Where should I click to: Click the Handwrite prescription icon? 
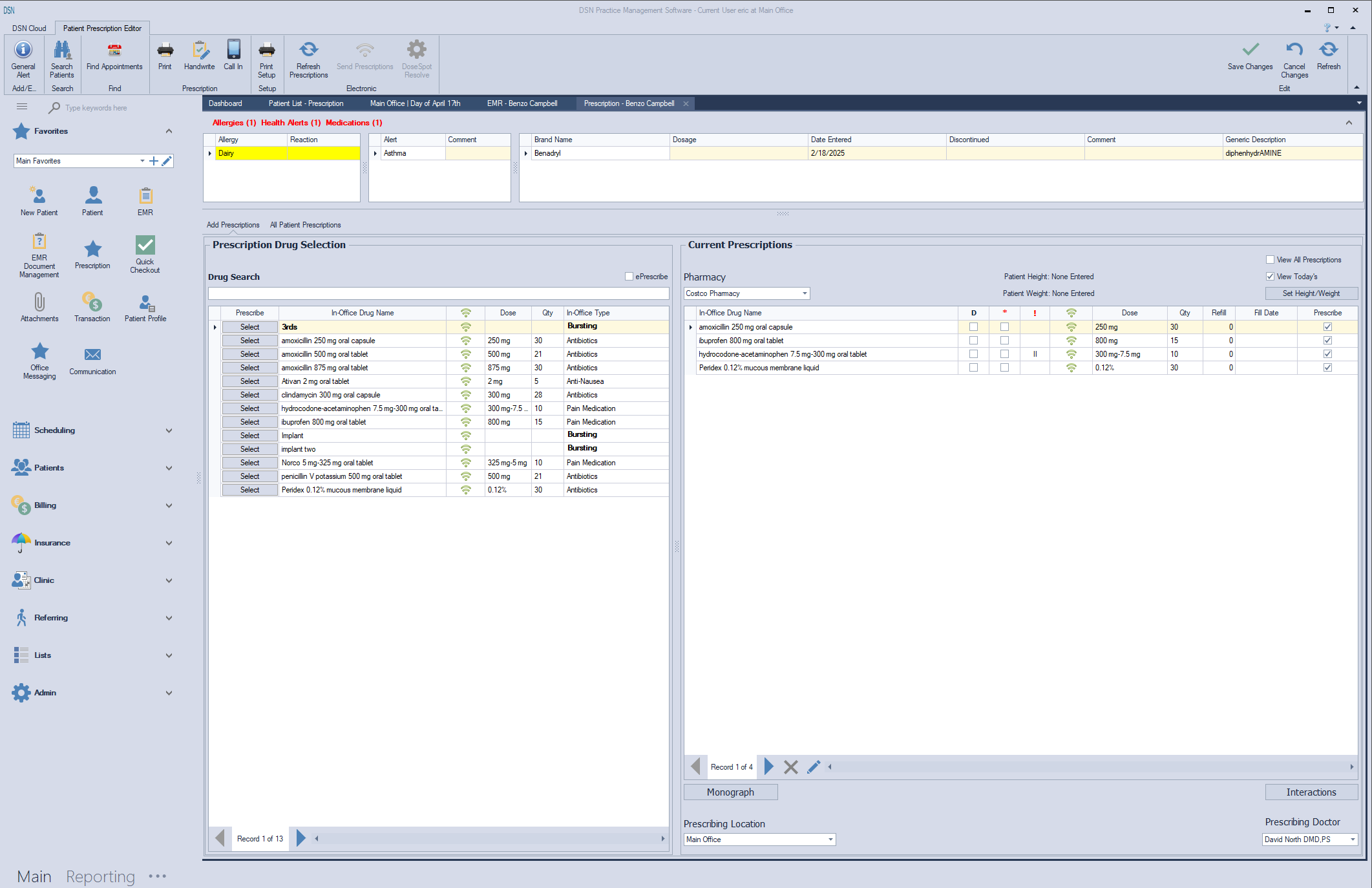coord(199,50)
